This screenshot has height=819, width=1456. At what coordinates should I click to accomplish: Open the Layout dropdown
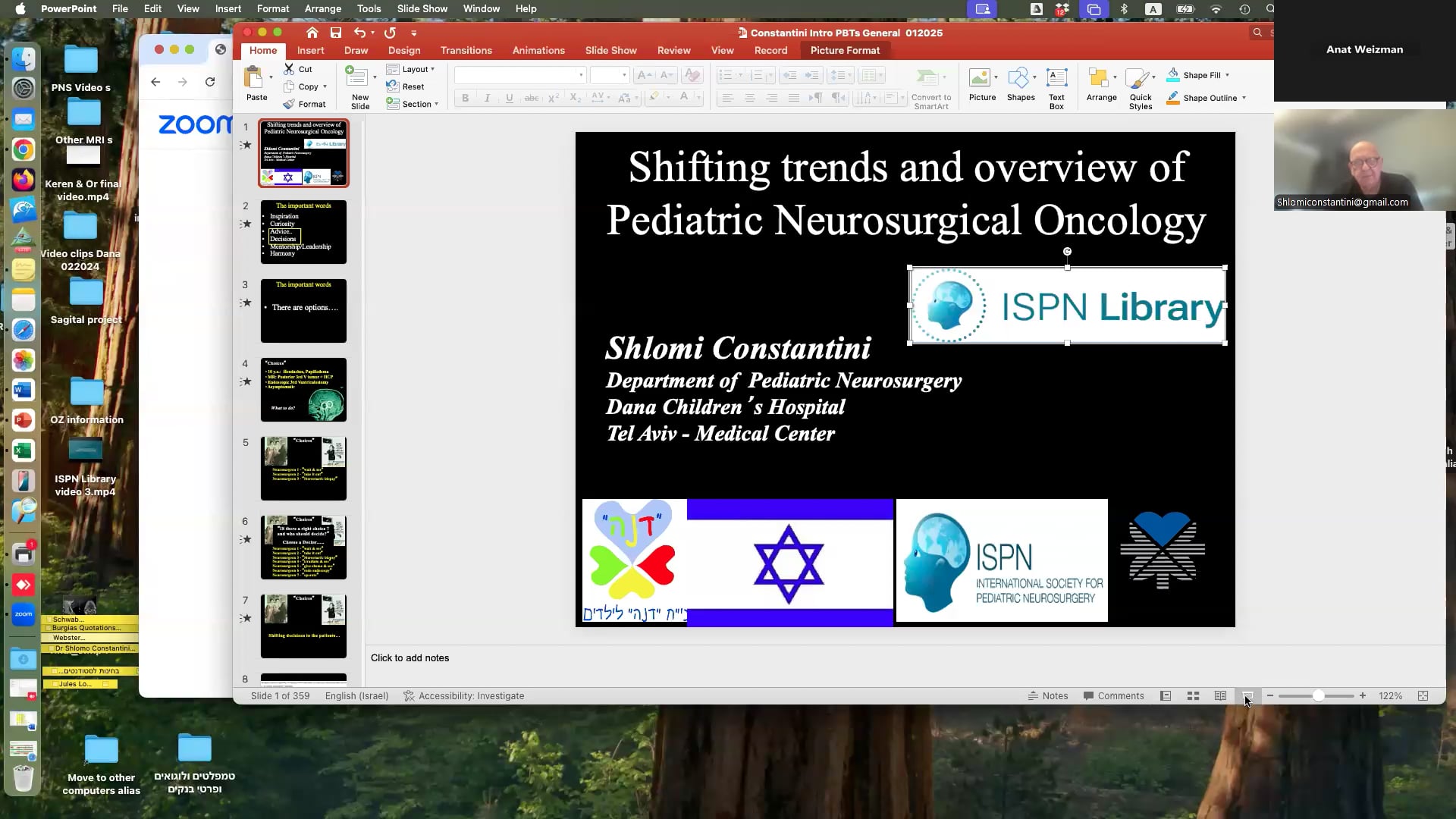click(411, 69)
